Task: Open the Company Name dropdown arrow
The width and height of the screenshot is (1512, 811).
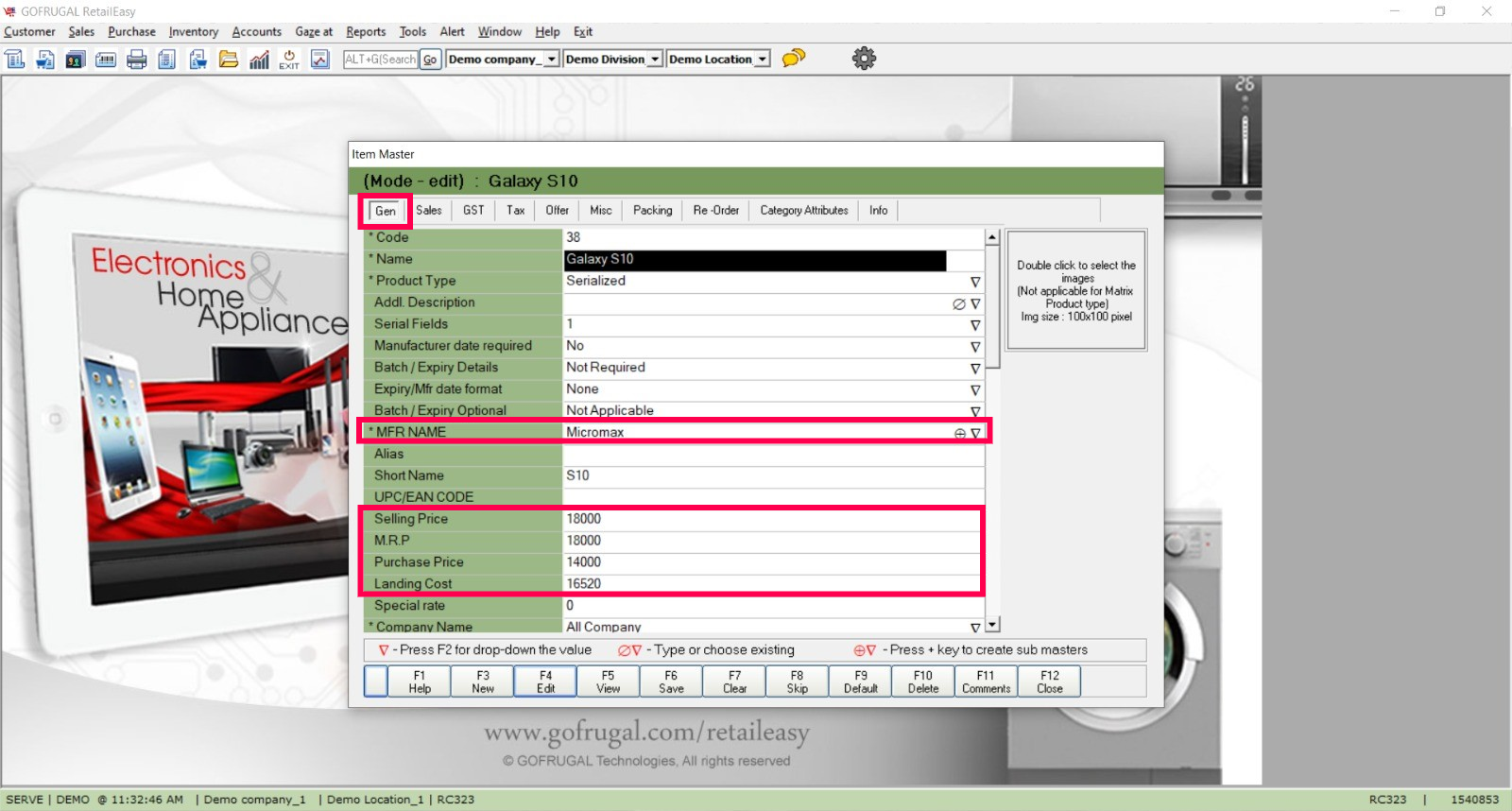Action: click(975, 628)
